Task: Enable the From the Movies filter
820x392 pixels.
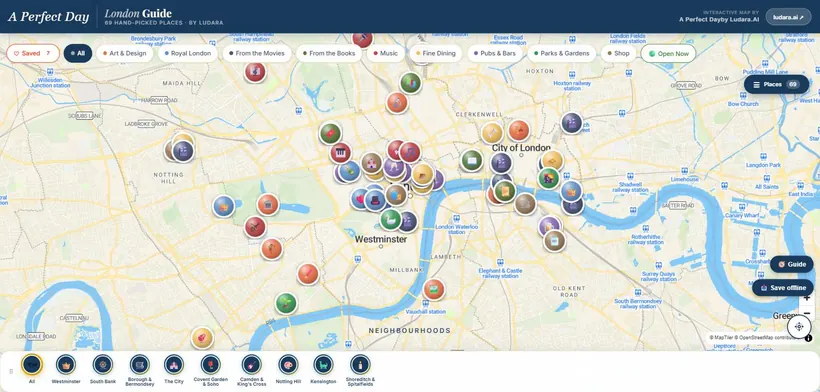Action: [x=257, y=53]
